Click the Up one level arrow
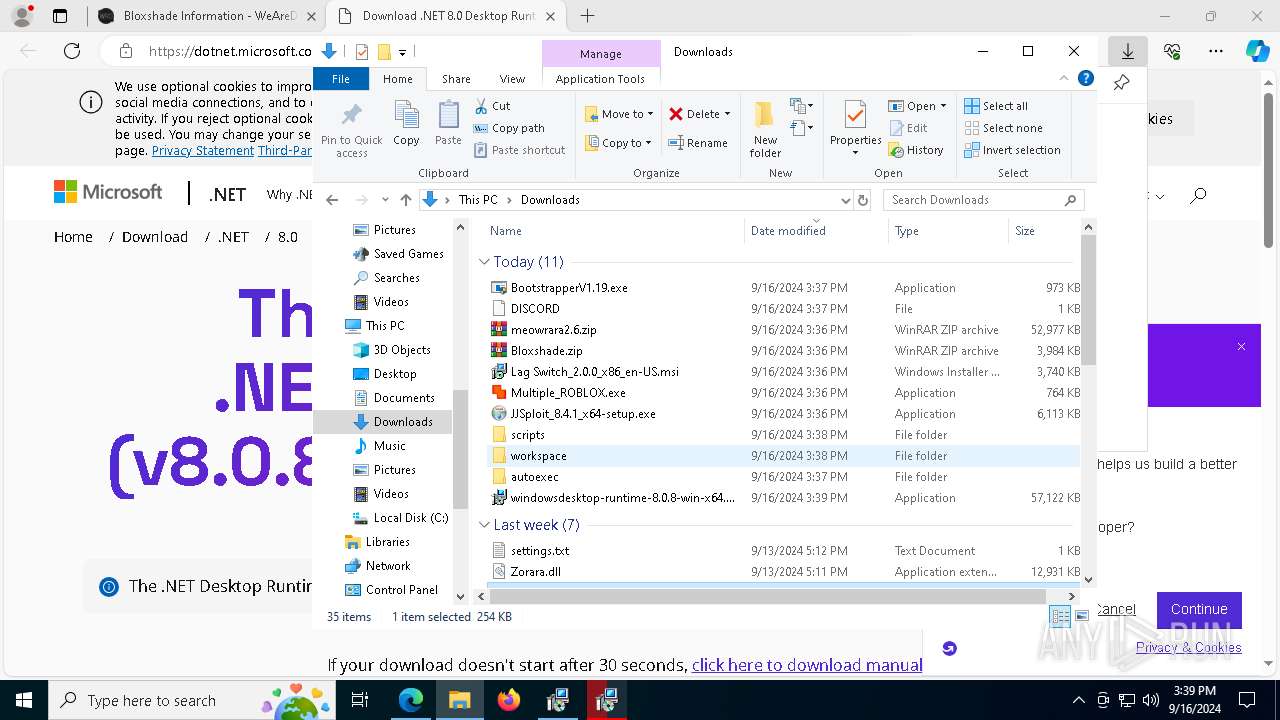This screenshot has width=1280, height=720. pyautogui.click(x=405, y=200)
